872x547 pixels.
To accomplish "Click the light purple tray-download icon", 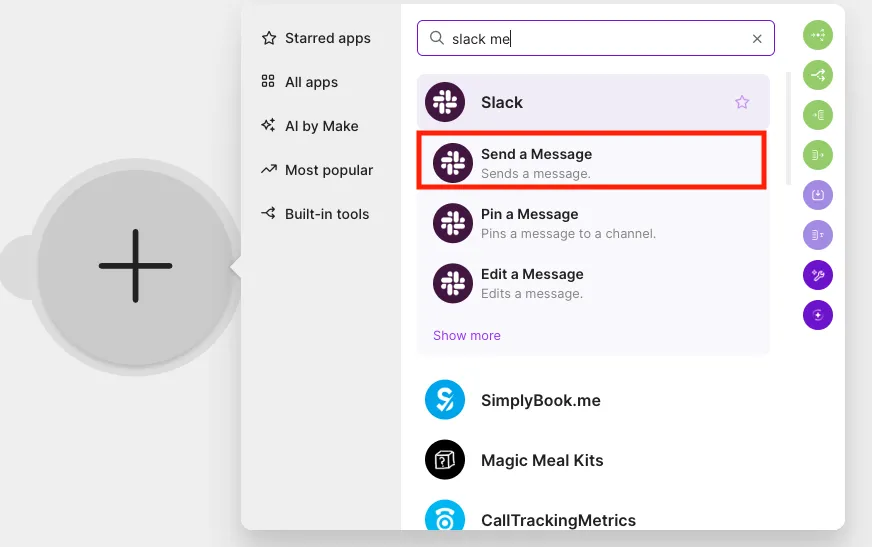I will point(818,195).
